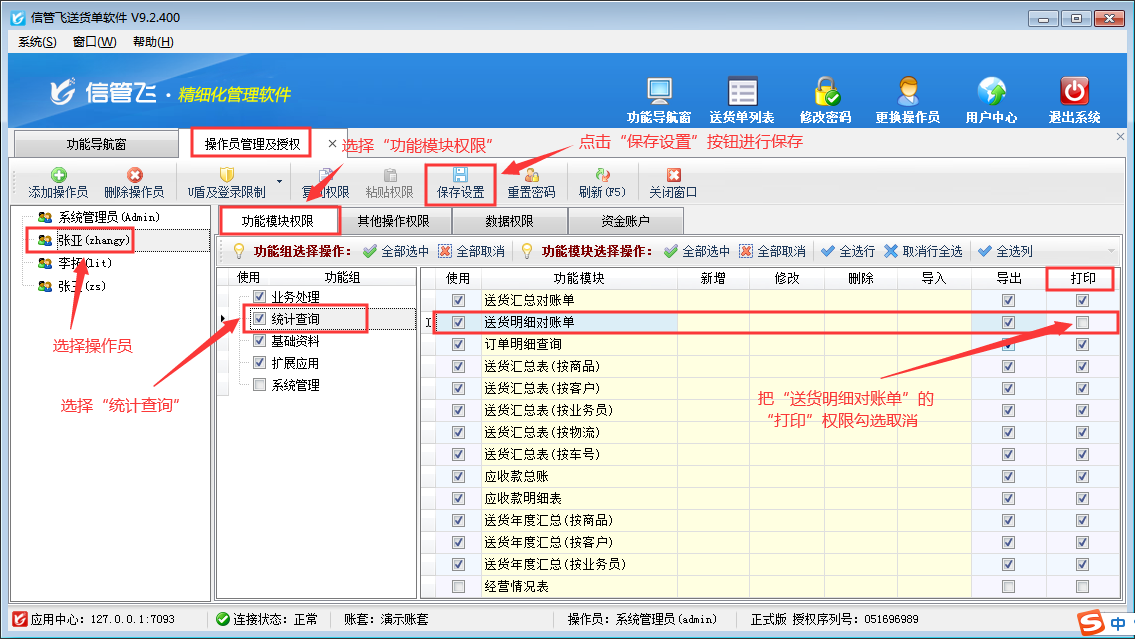Select operator 李拓(lit) in the tree

pos(83,263)
